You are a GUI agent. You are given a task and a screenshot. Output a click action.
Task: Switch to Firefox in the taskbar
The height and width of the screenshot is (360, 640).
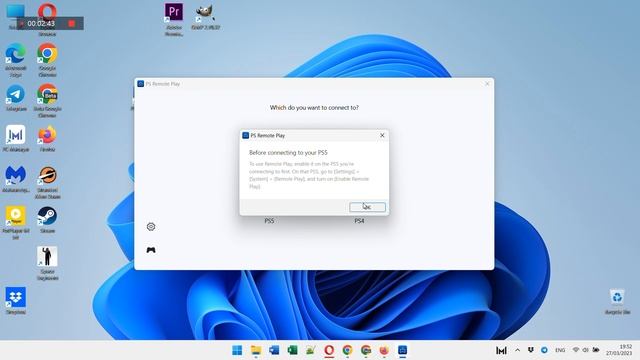point(384,350)
